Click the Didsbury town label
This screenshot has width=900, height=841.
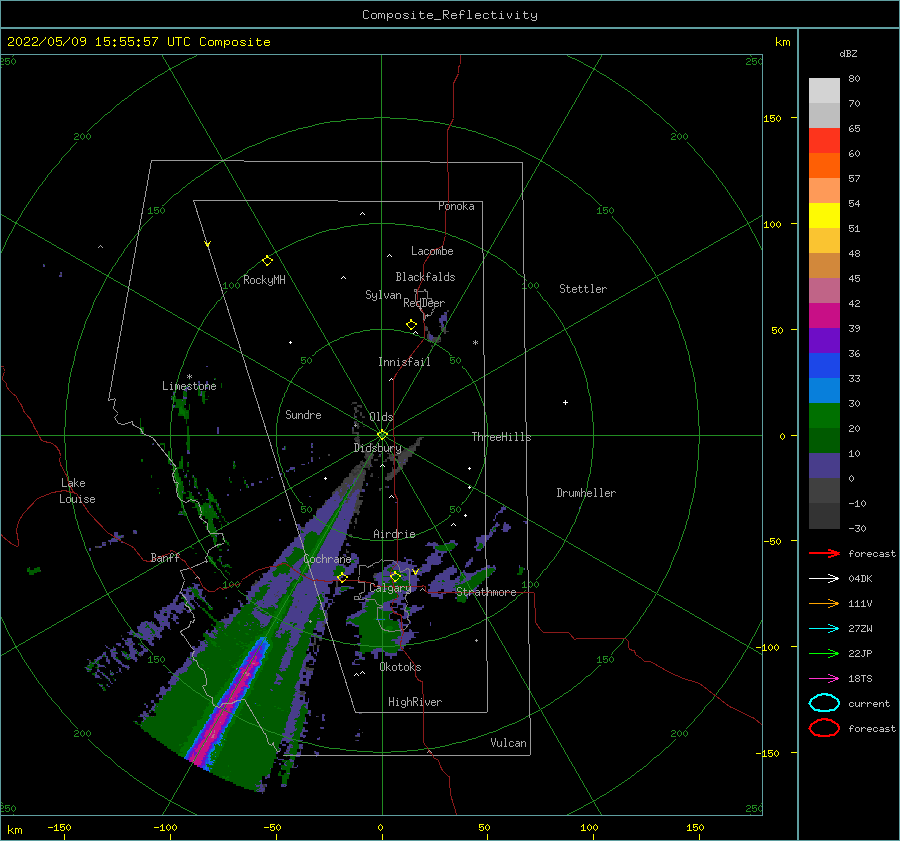point(378,448)
